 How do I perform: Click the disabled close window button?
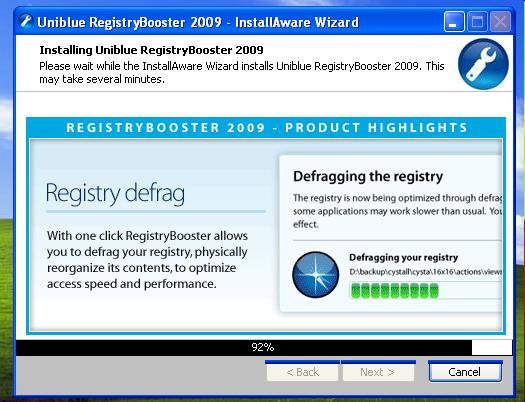click(x=500, y=21)
